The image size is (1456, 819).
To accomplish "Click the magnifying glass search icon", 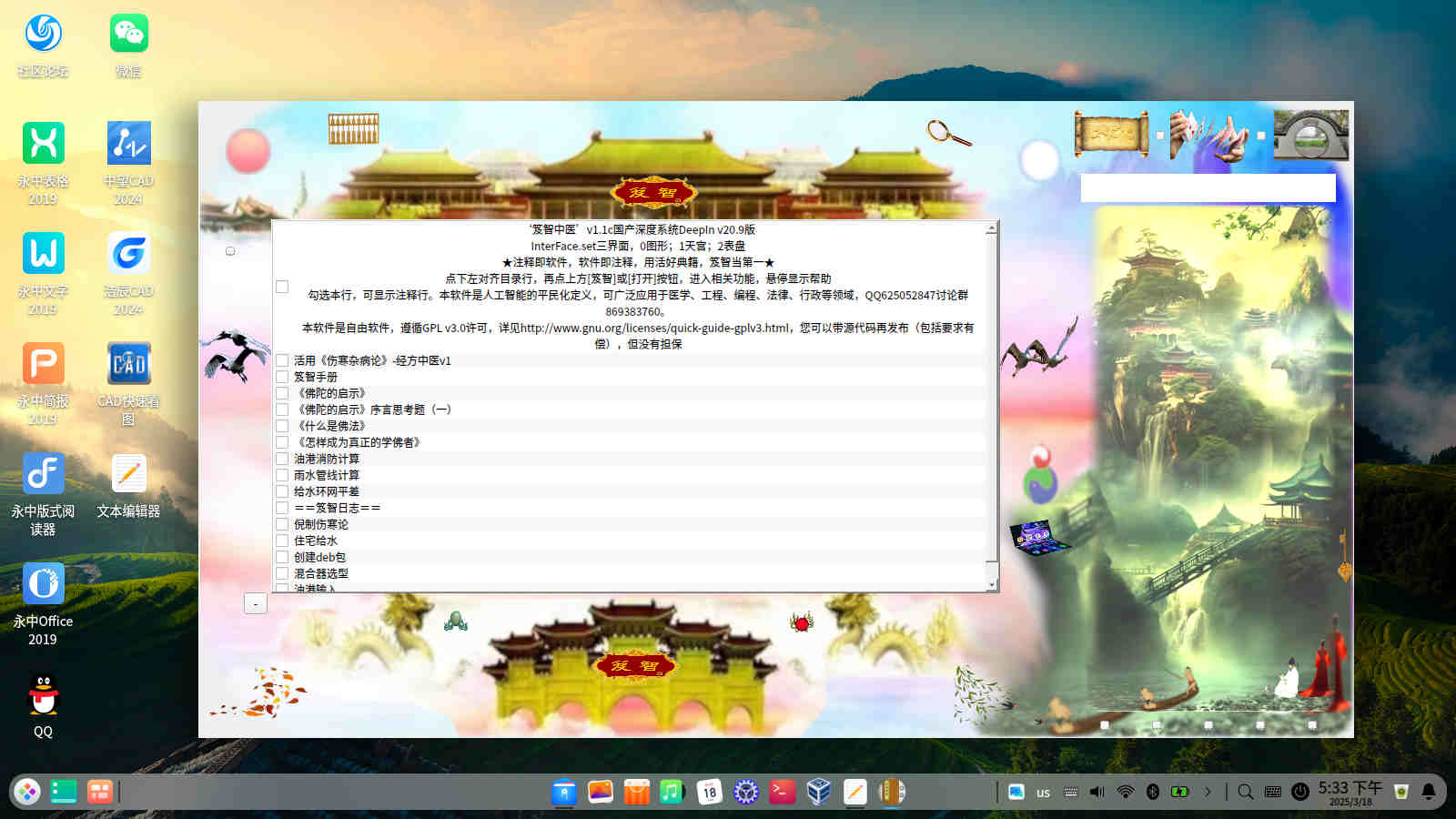I will [x=948, y=133].
